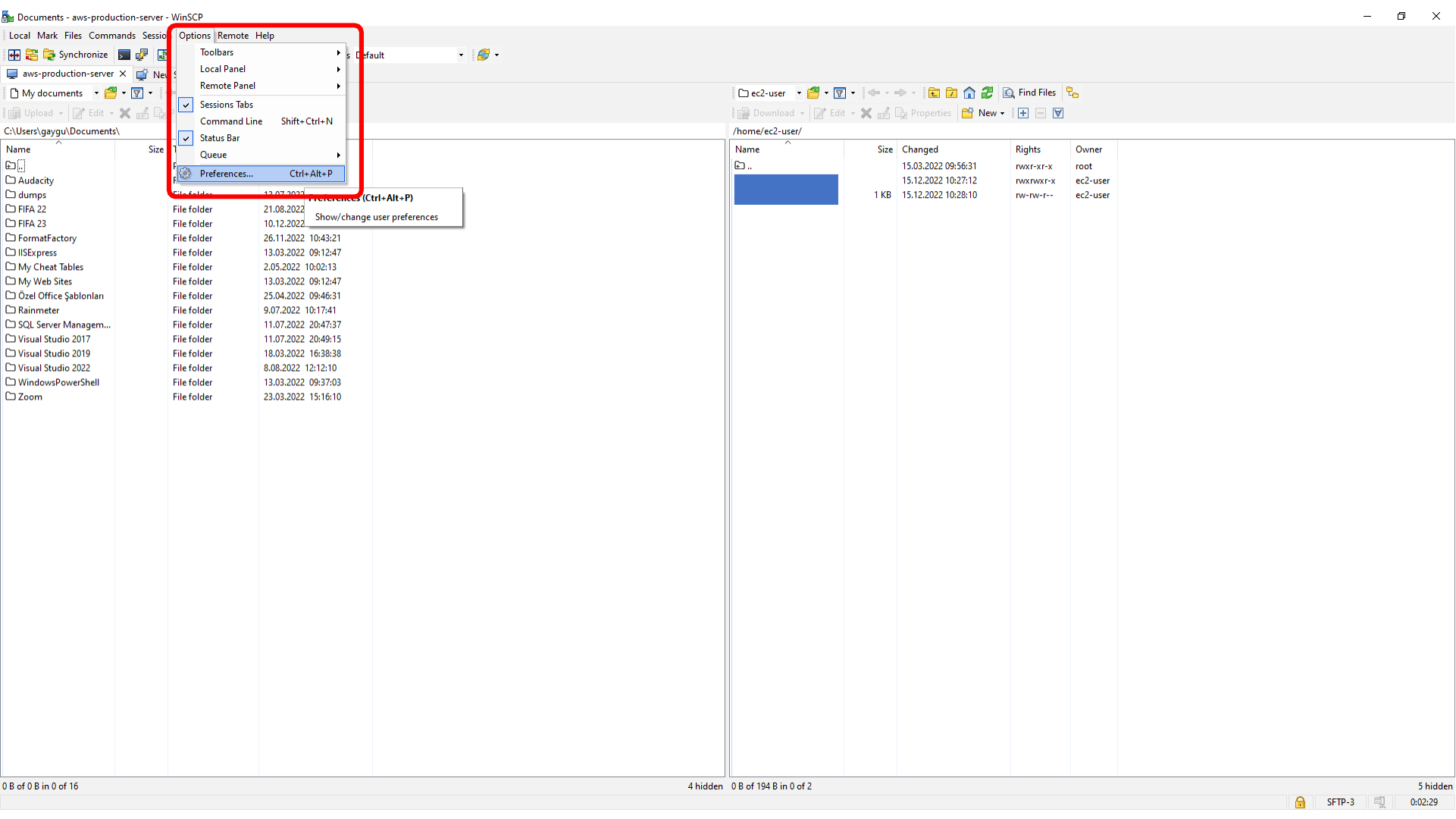This screenshot has height=819, width=1456.
Task: Select the FormatFactory folder
Action: (47, 238)
